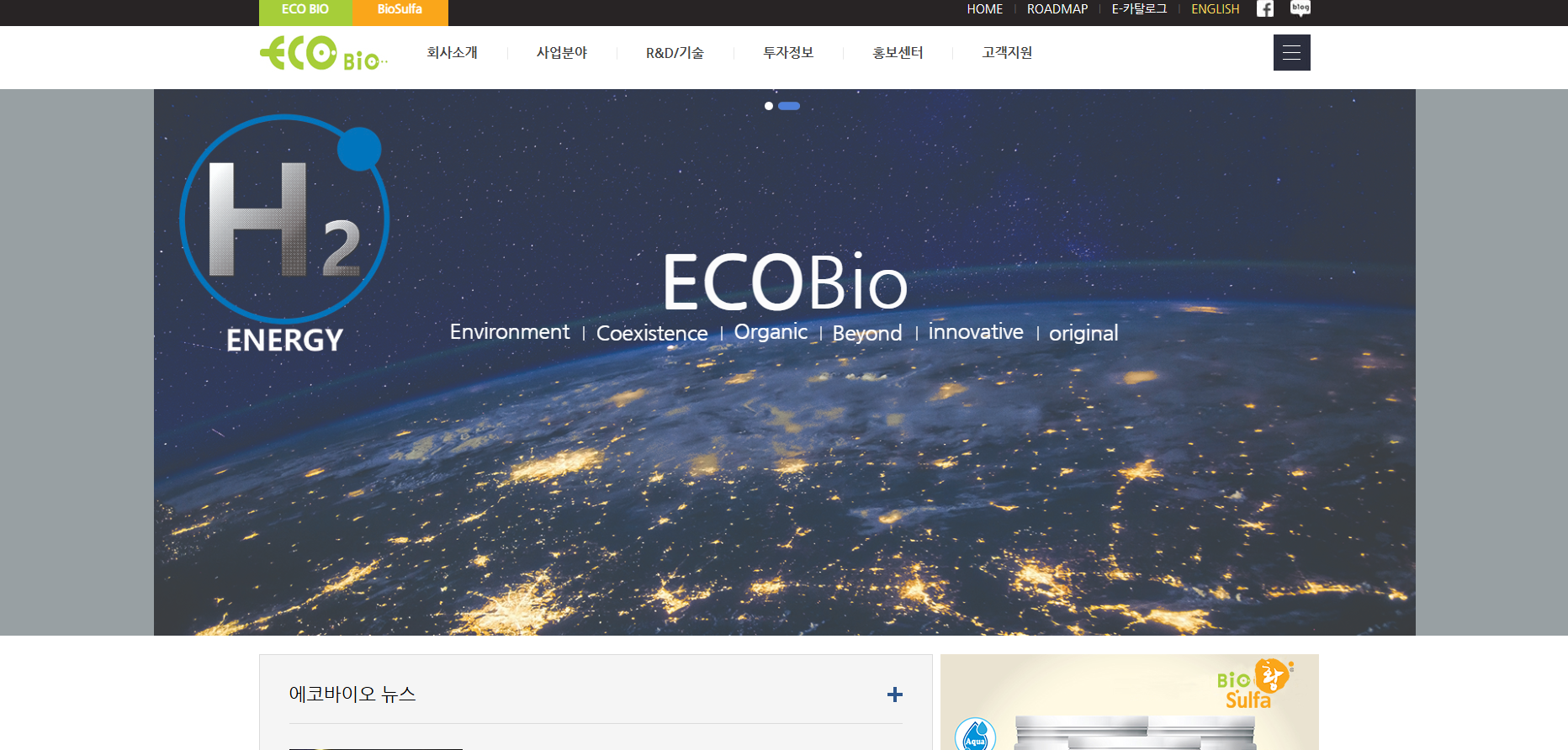Open the R&D/기술 menu
Screen dimensions: 1568x750
[675, 53]
